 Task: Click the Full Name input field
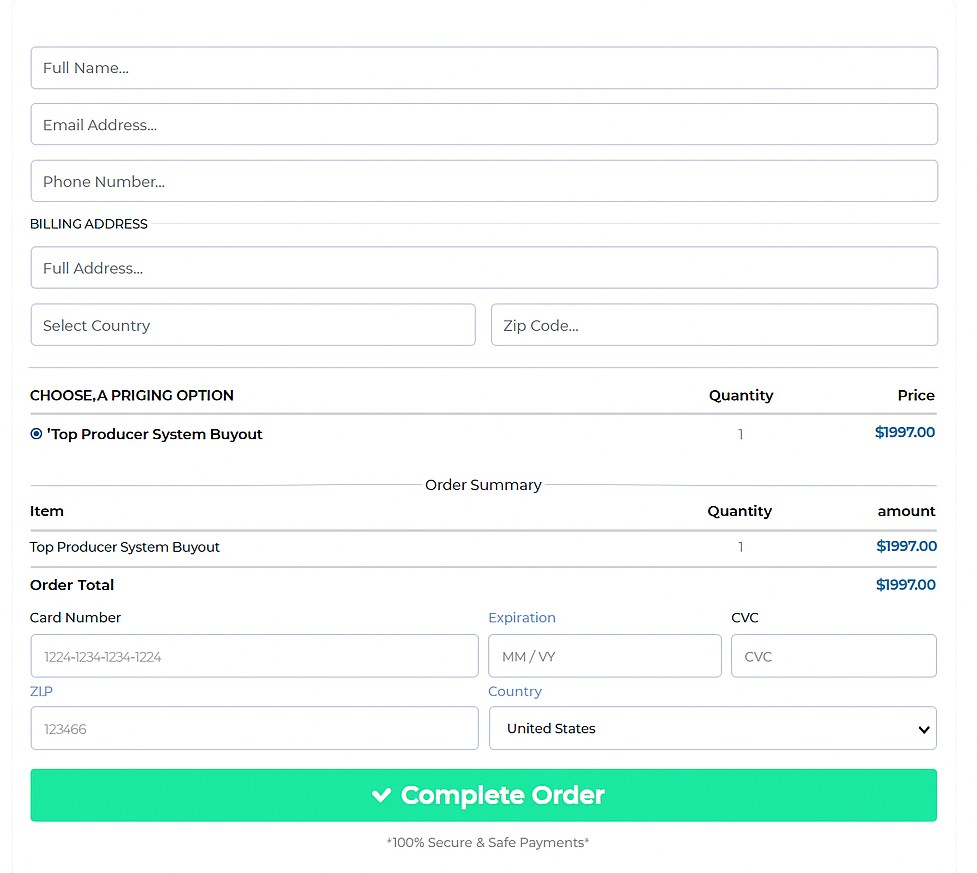(484, 68)
